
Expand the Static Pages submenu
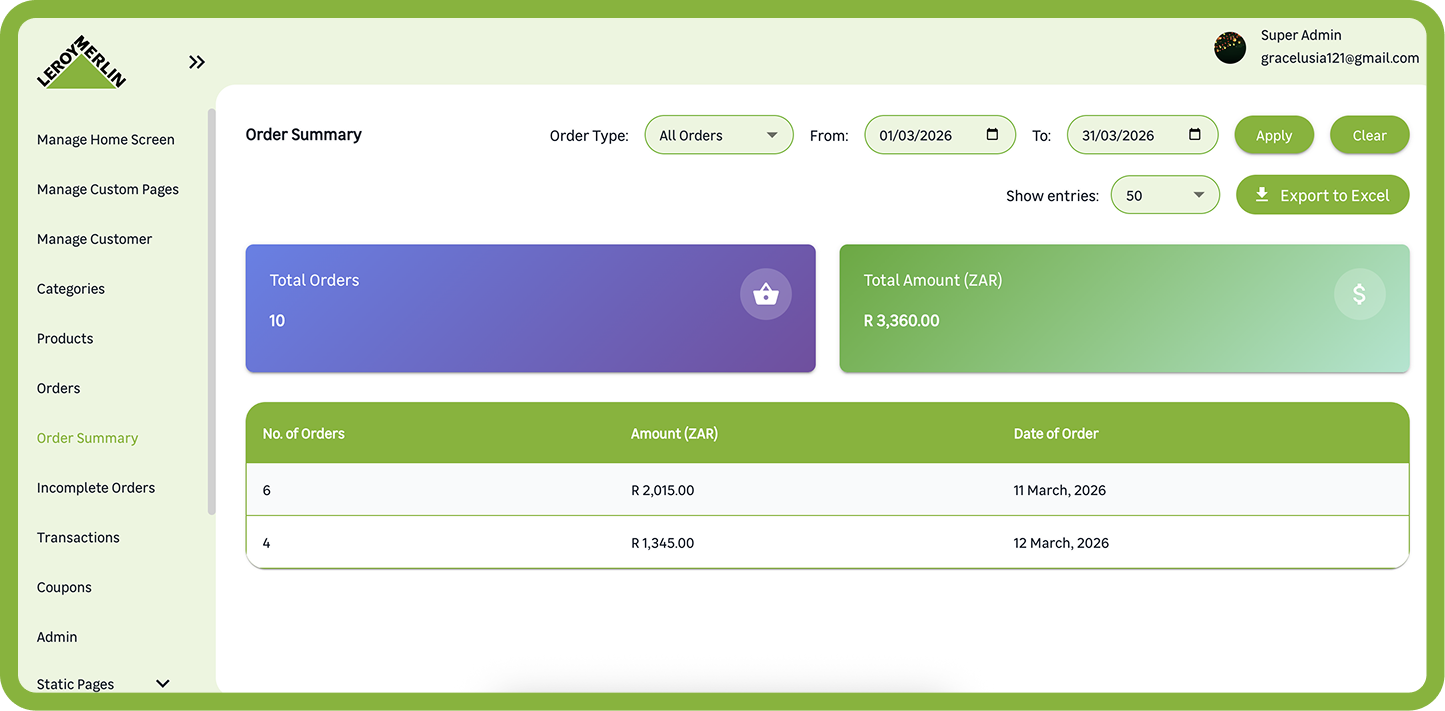click(163, 684)
